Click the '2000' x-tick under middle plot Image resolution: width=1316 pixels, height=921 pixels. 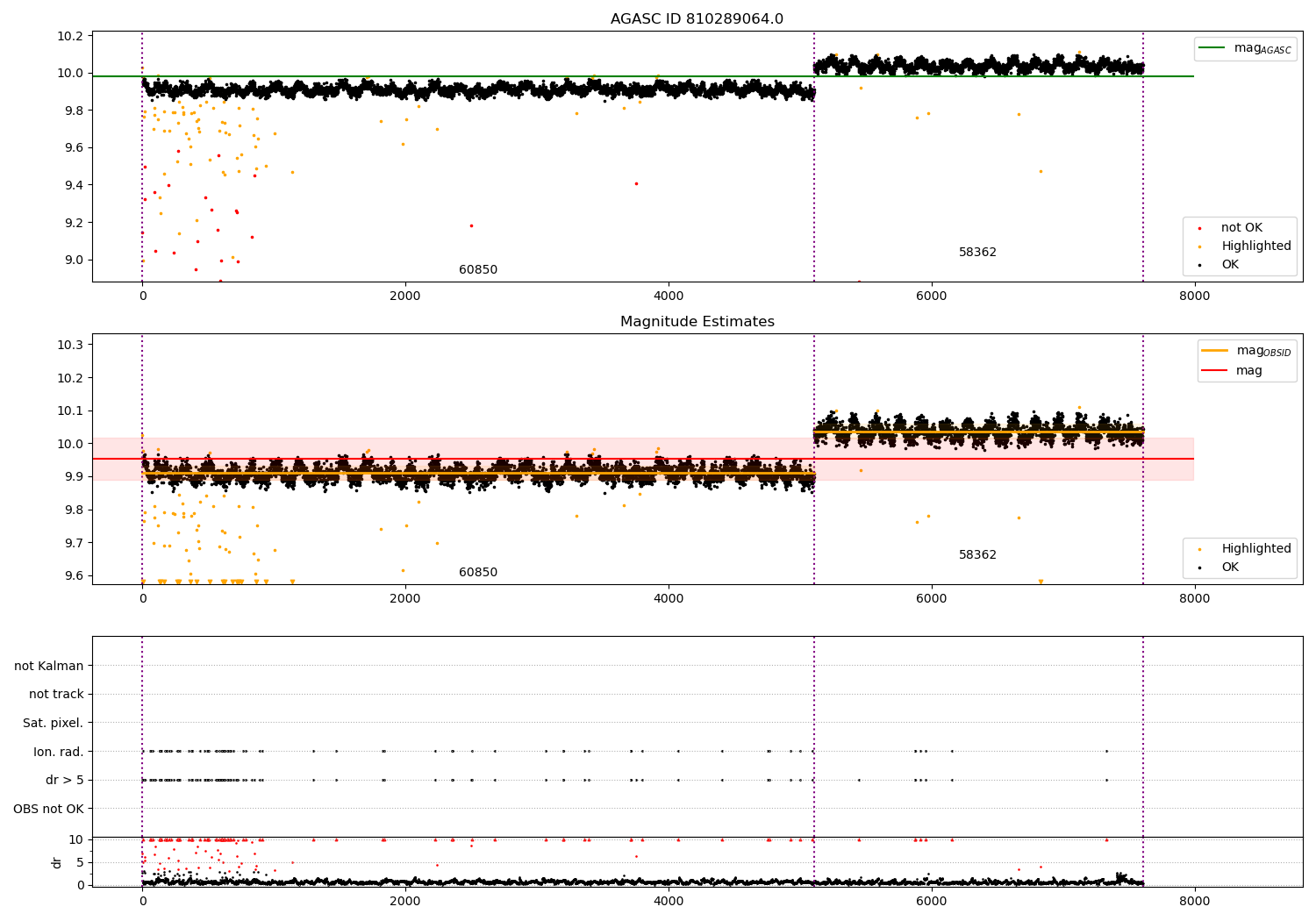pos(405,598)
